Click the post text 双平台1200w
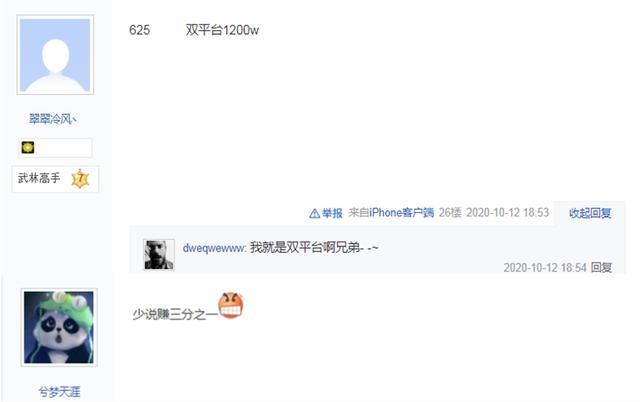This screenshot has height=402, width=640. (222, 30)
